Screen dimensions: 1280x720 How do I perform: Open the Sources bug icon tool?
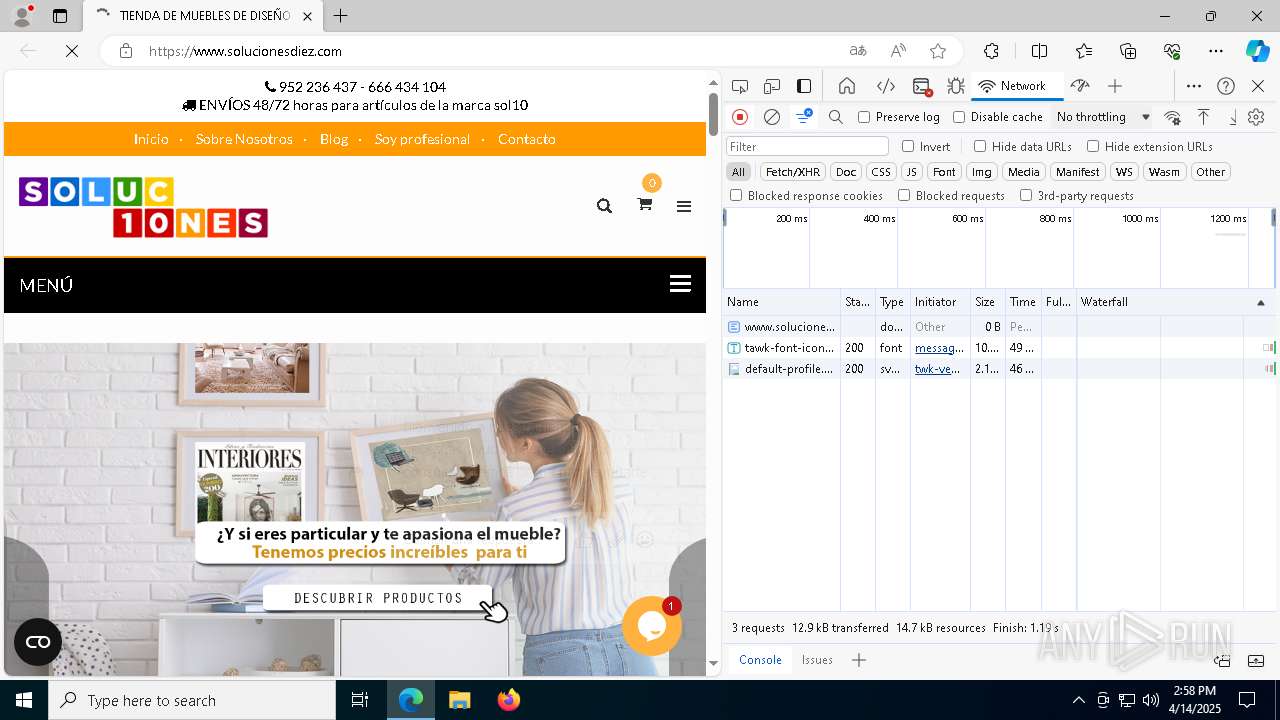click(x=956, y=86)
